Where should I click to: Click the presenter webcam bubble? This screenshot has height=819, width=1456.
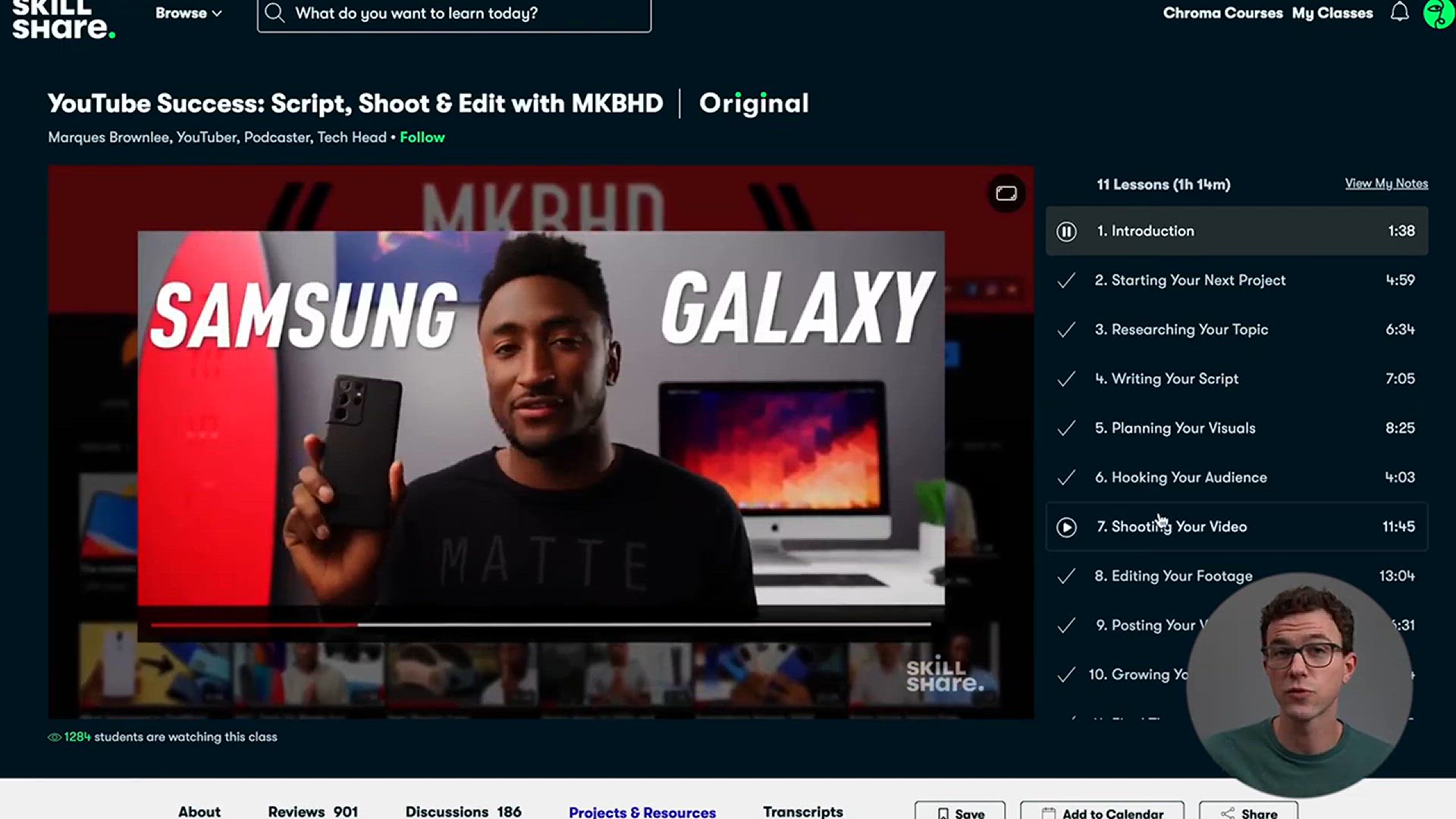click(1299, 685)
